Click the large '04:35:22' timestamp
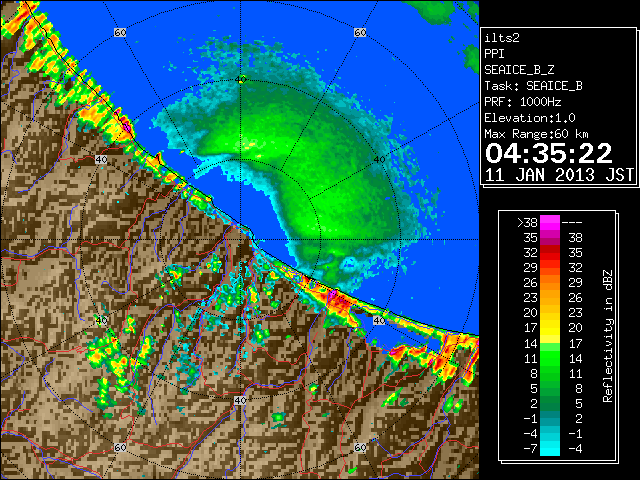This screenshot has width=640, height=480. click(548, 153)
